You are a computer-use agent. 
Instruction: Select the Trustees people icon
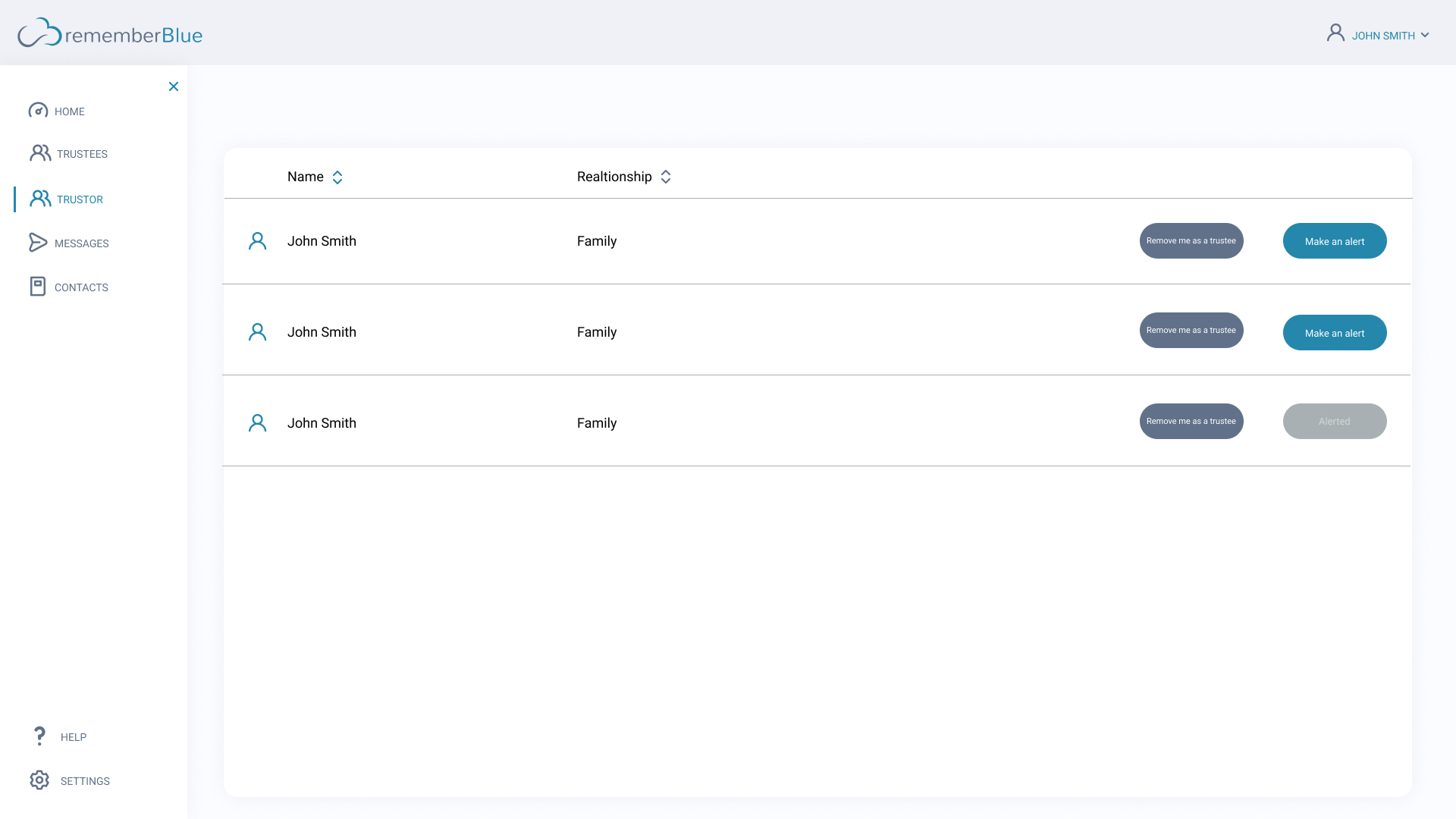click(x=40, y=153)
